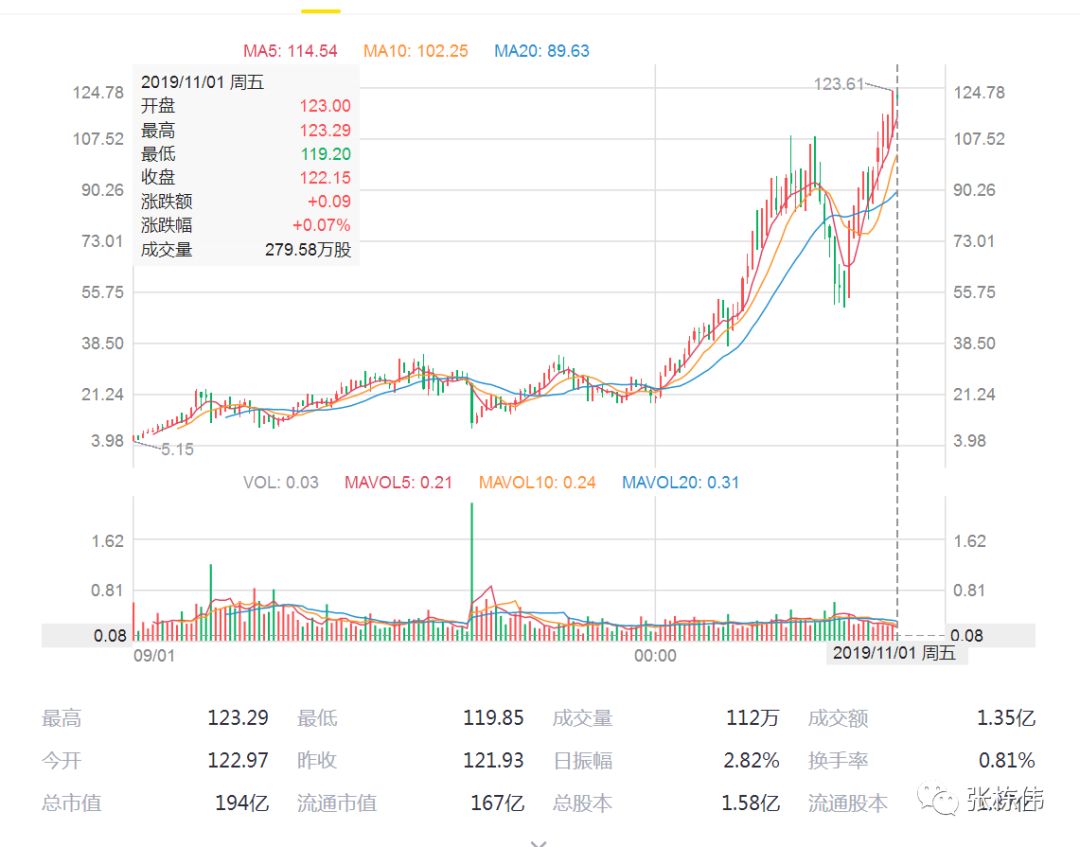Click the MA20: 89.63 indicator label
The width and height of the screenshot is (1080, 847).
pyautogui.click(x=542, y=51)
